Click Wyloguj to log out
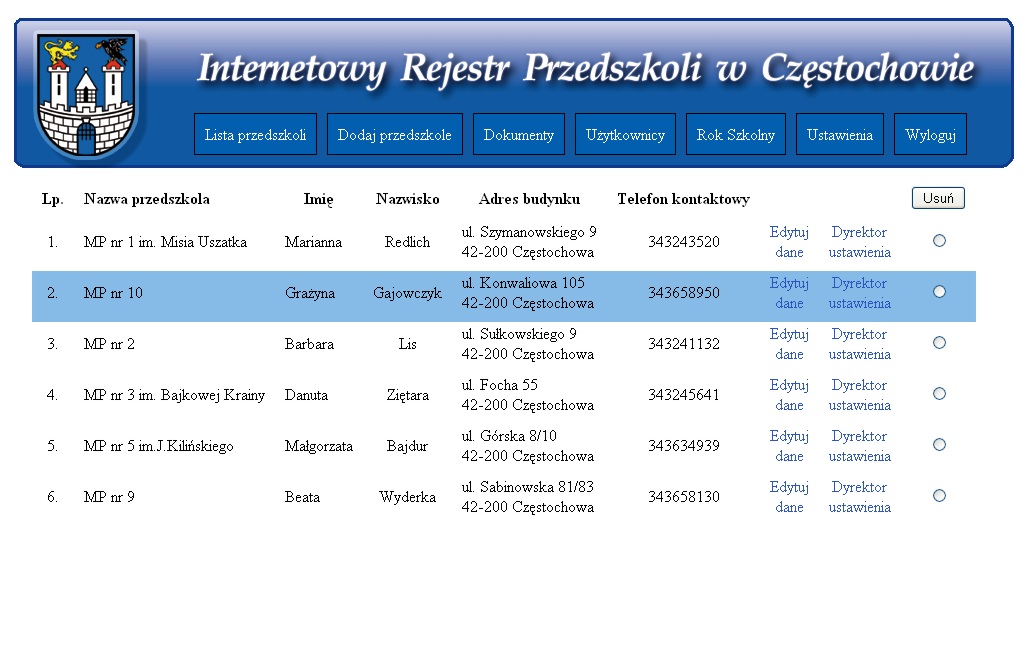Viewport: 1036px width, 664px height. click(930, 135)
